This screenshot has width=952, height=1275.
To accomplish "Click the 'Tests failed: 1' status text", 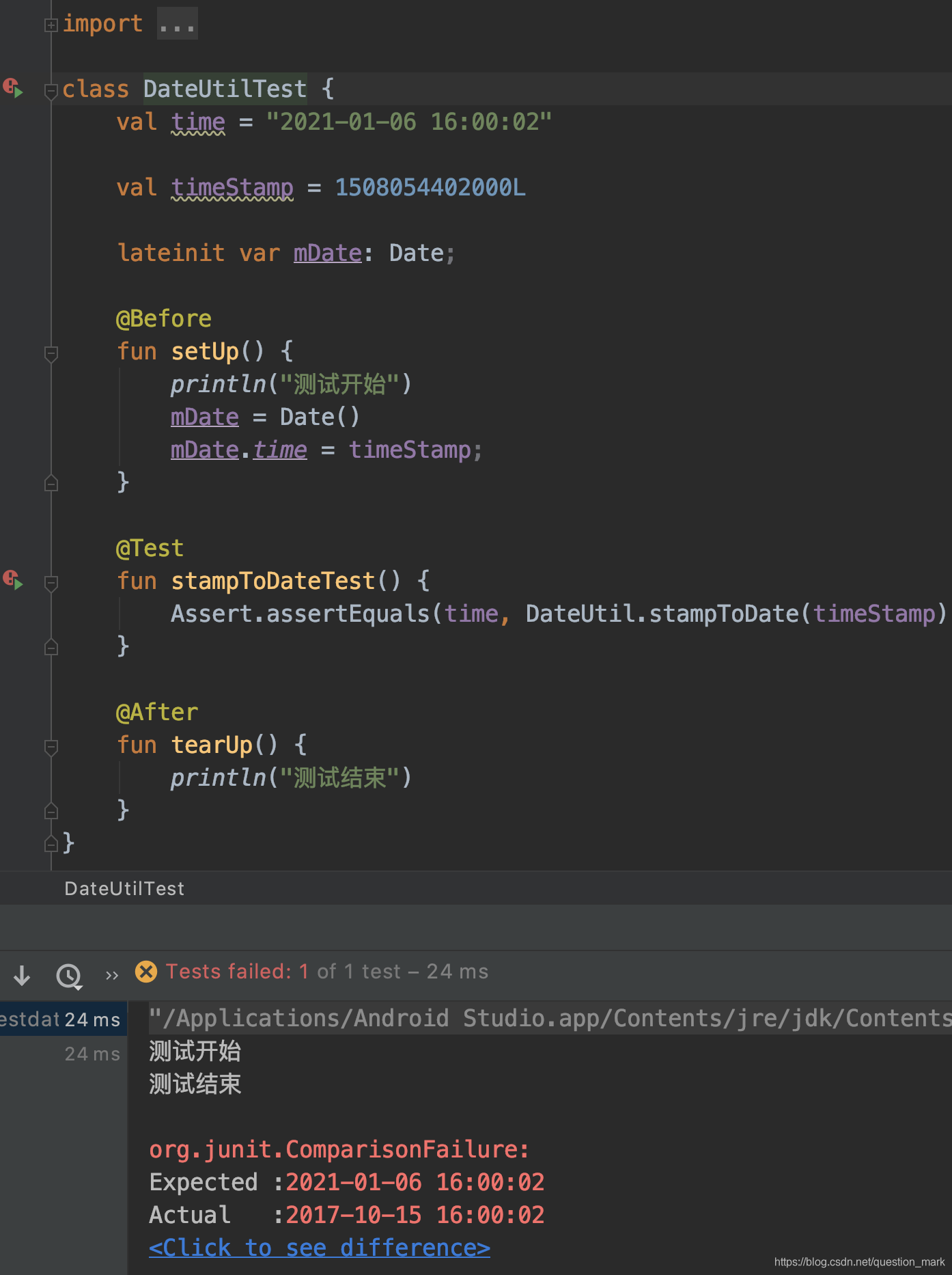I will click(x=237, y=971).
